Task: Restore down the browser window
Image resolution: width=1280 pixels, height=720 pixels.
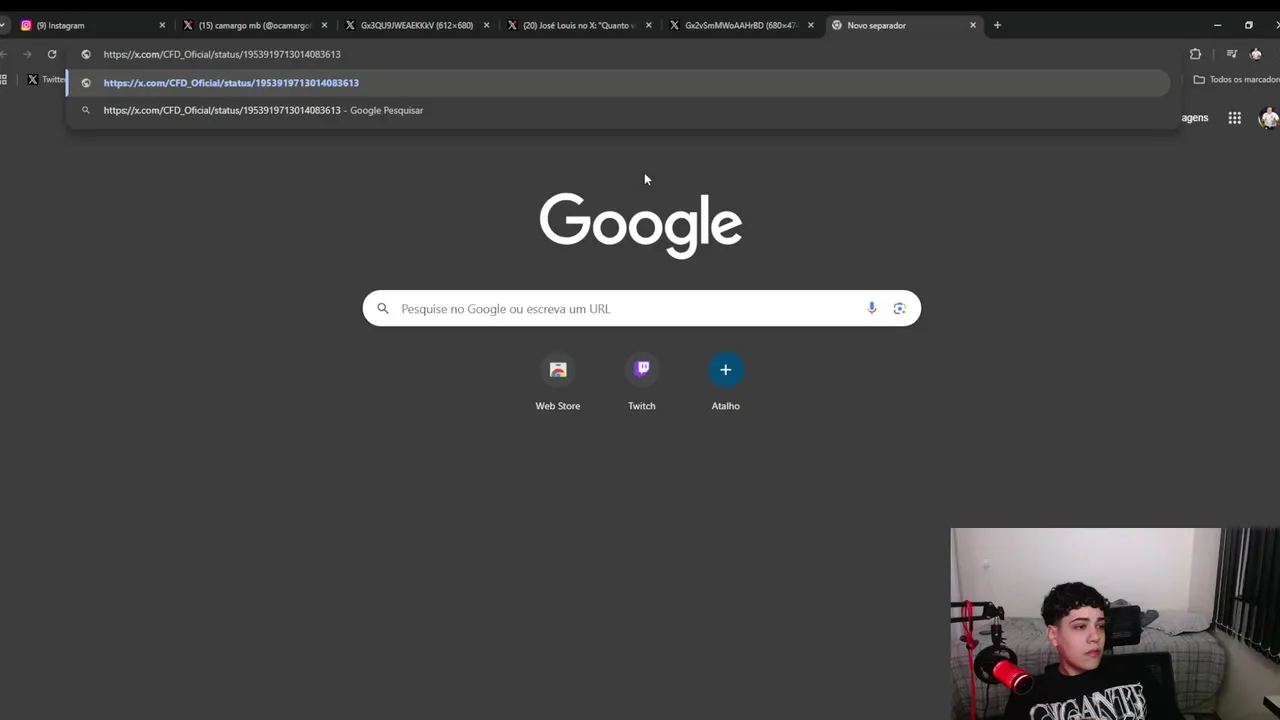Action: [x=1248, y=25]
